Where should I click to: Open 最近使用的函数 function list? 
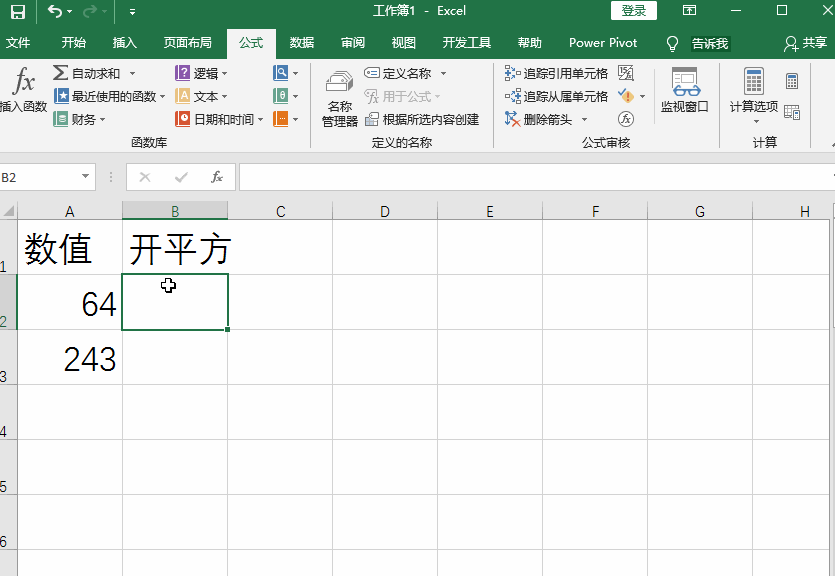pos(109,96)
